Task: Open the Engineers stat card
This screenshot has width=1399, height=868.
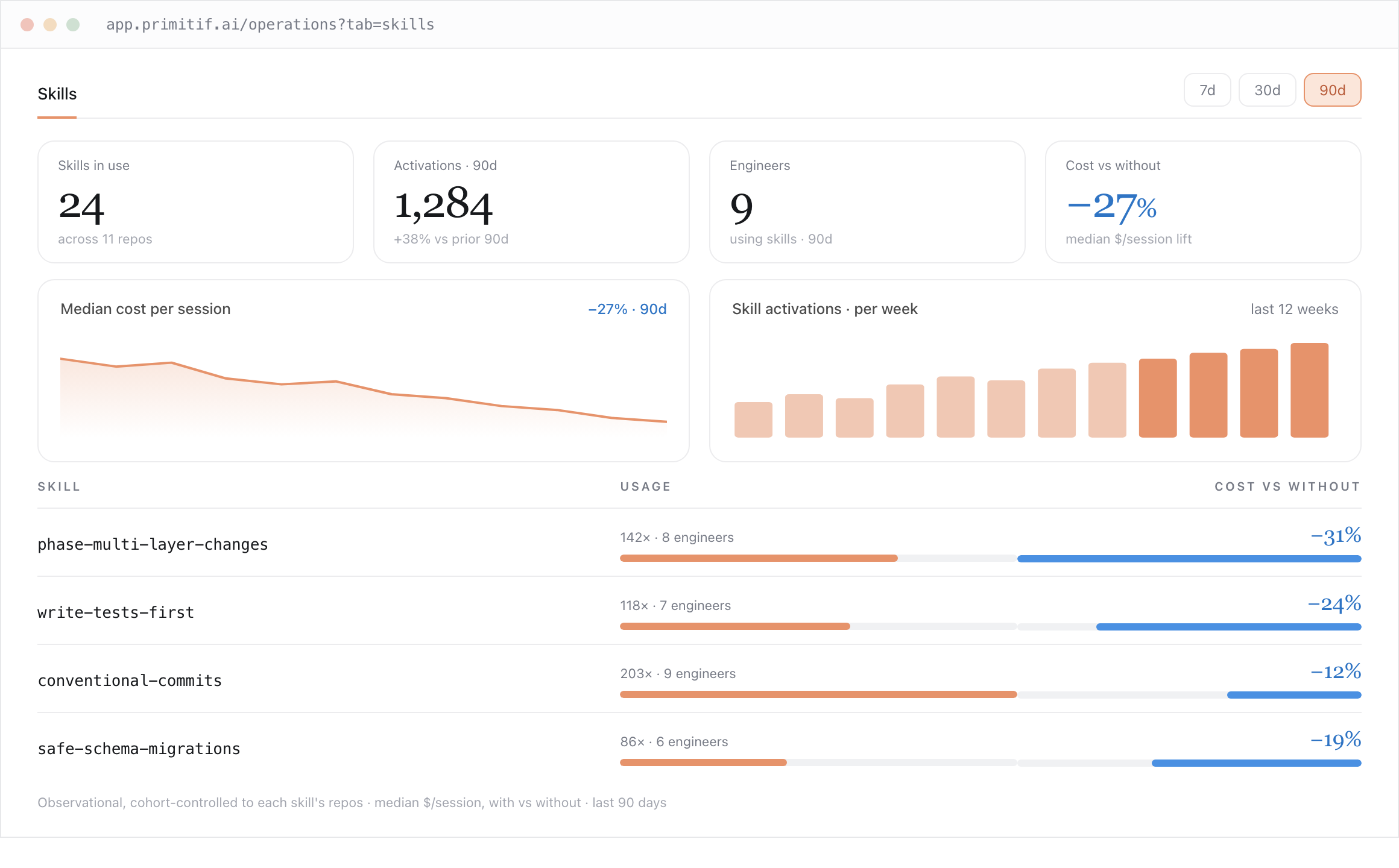Action: 867,202
